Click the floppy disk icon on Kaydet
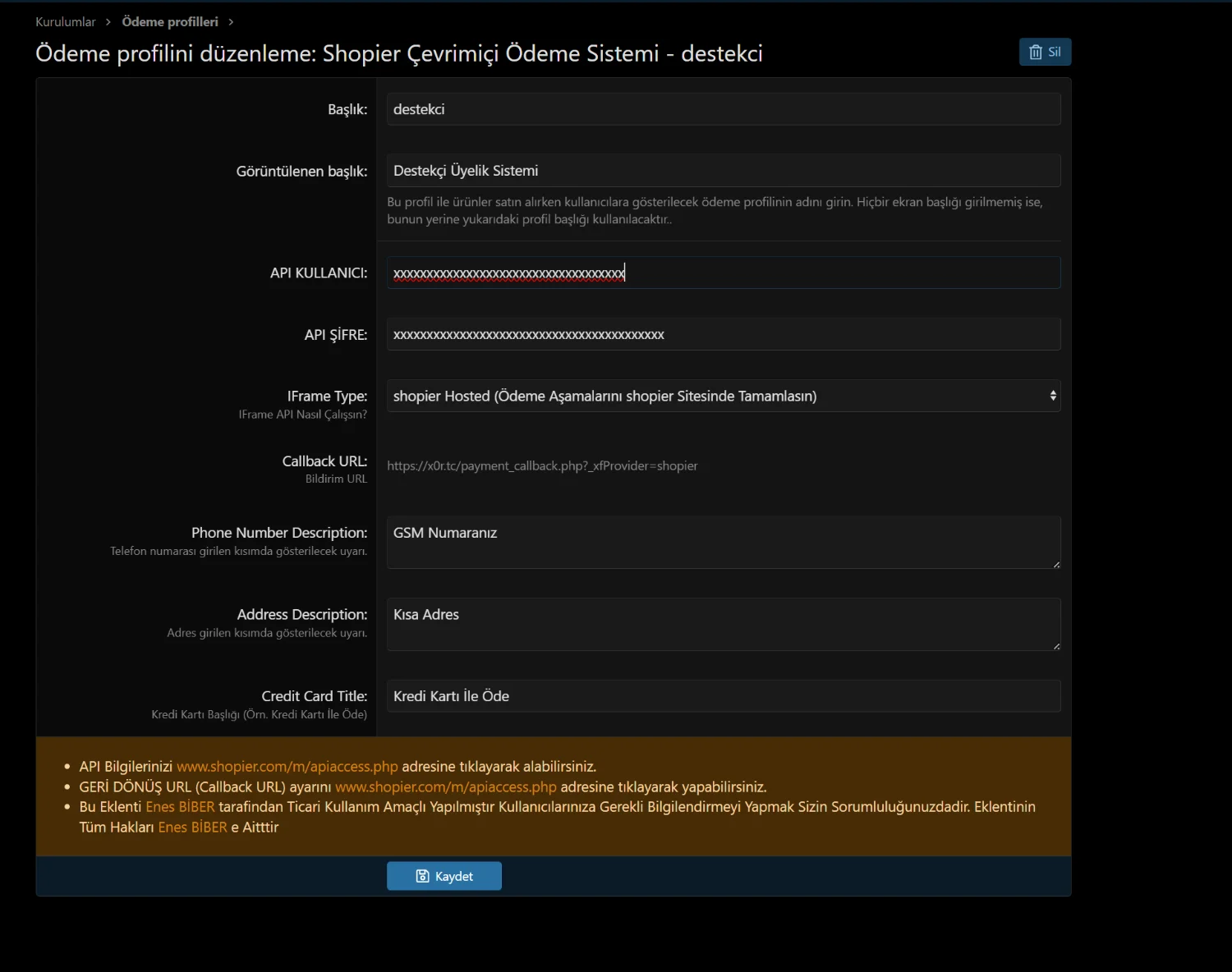 click(422, 876)
